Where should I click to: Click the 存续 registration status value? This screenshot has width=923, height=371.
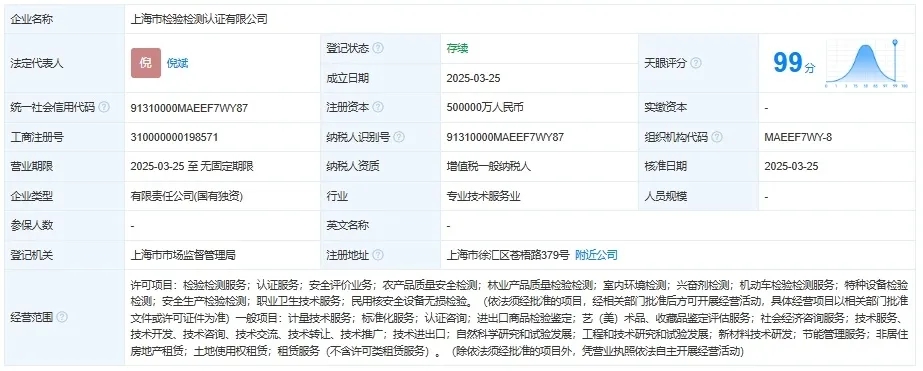[x=457, y=48]
